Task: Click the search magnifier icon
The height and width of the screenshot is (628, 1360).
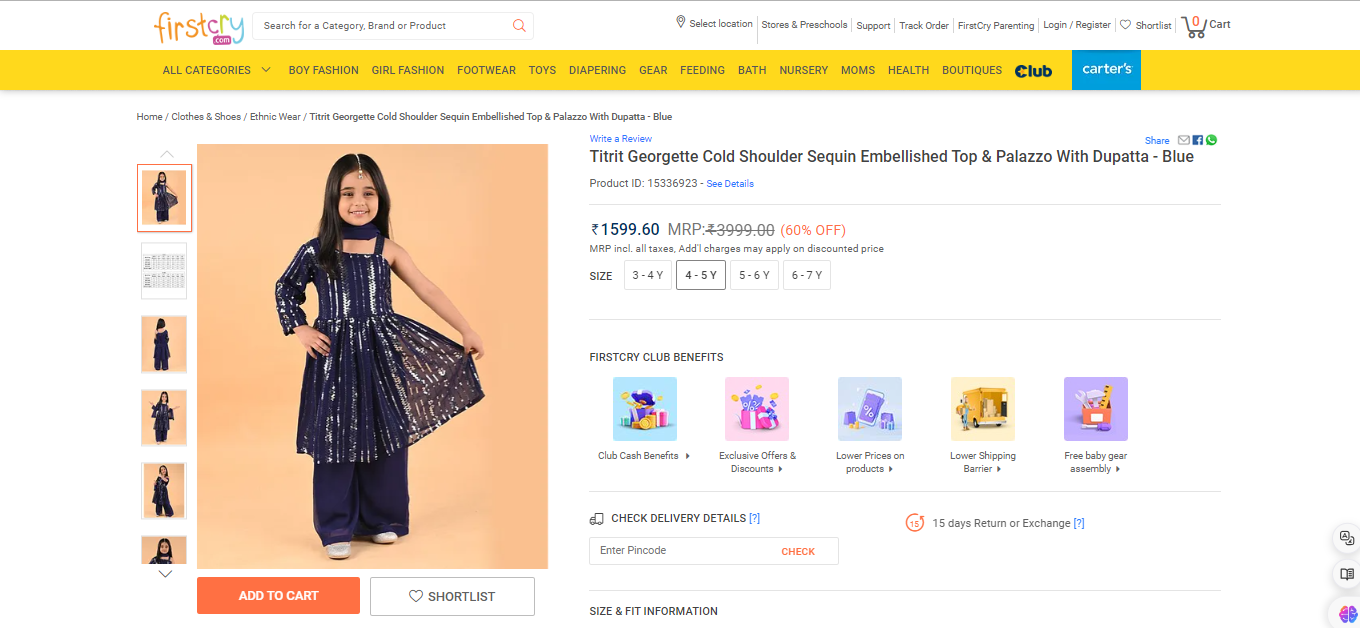Action: click(519, 26)
